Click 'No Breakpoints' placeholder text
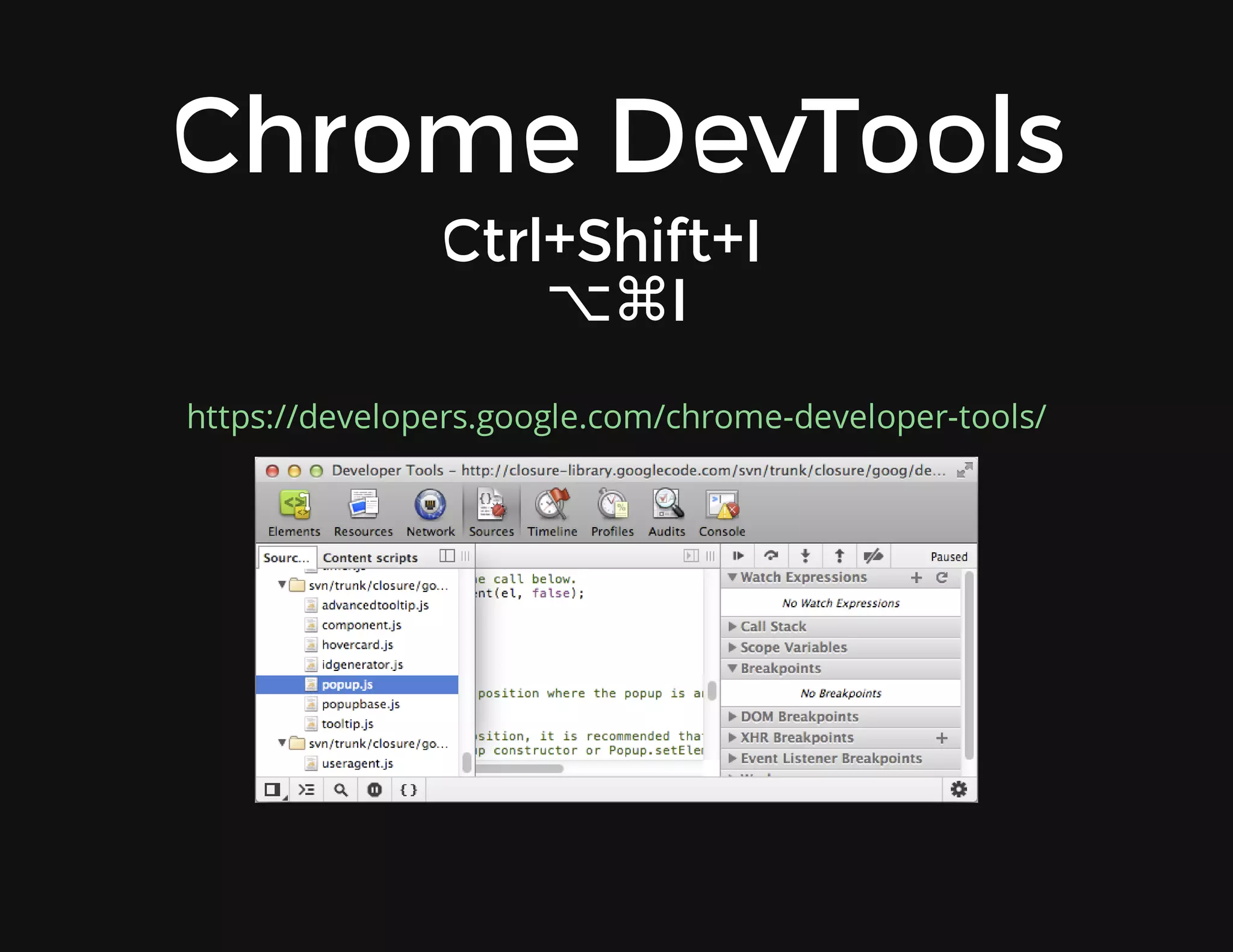The image size is (1233, 952). tap(840, 693)
